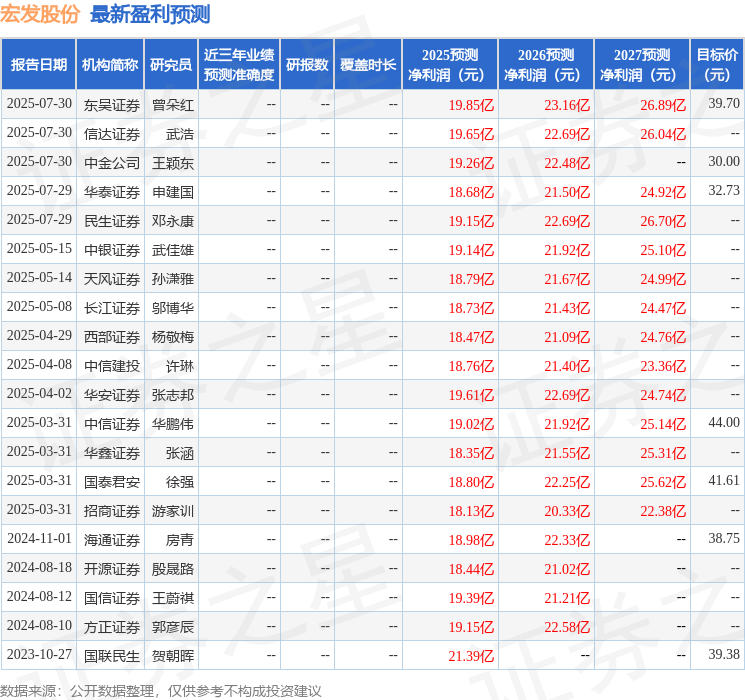
Task: Click the 数据来源 footer note
Action: click(x=160, y=690)
